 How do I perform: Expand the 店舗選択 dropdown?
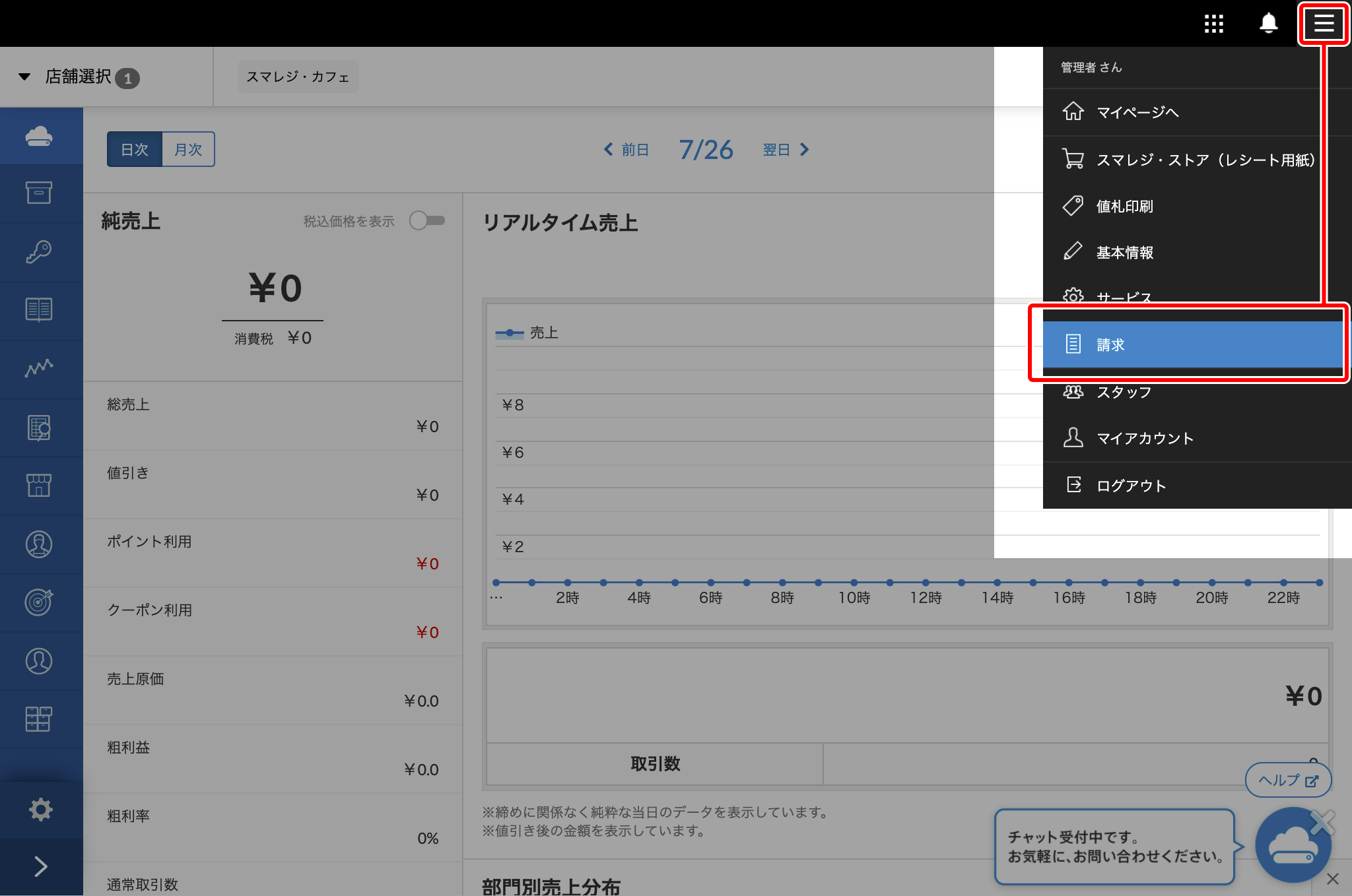(x=79, y=77)
